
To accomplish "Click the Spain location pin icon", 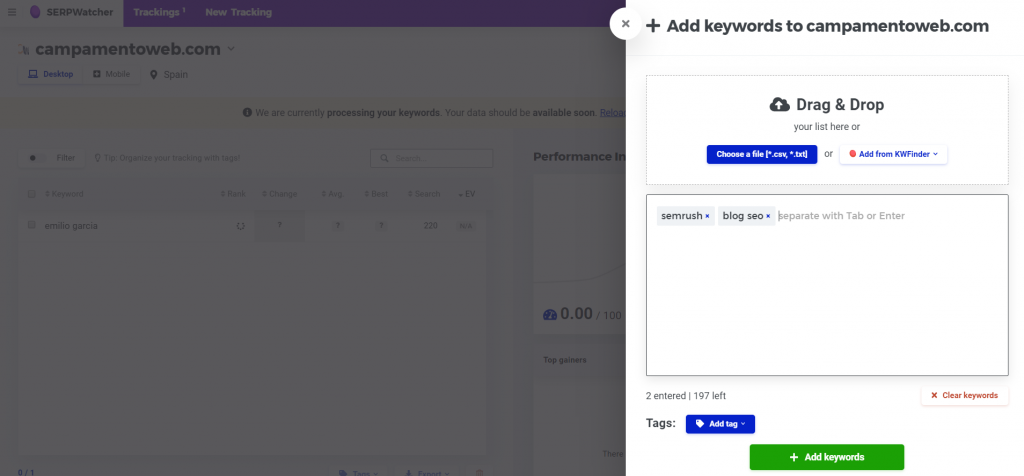I will tap(154, 74).
